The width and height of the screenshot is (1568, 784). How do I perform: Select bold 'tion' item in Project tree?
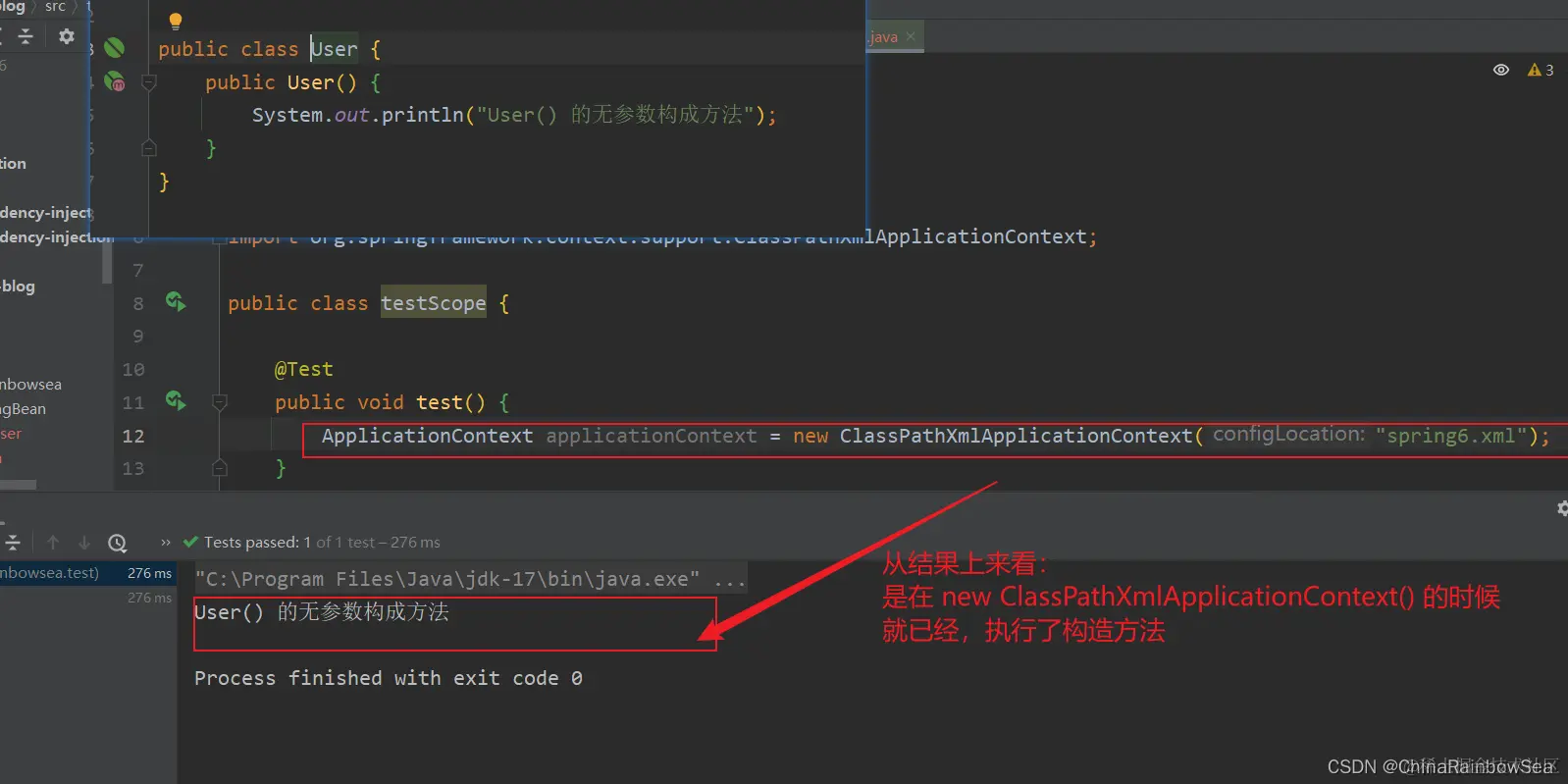pos(13,164)
